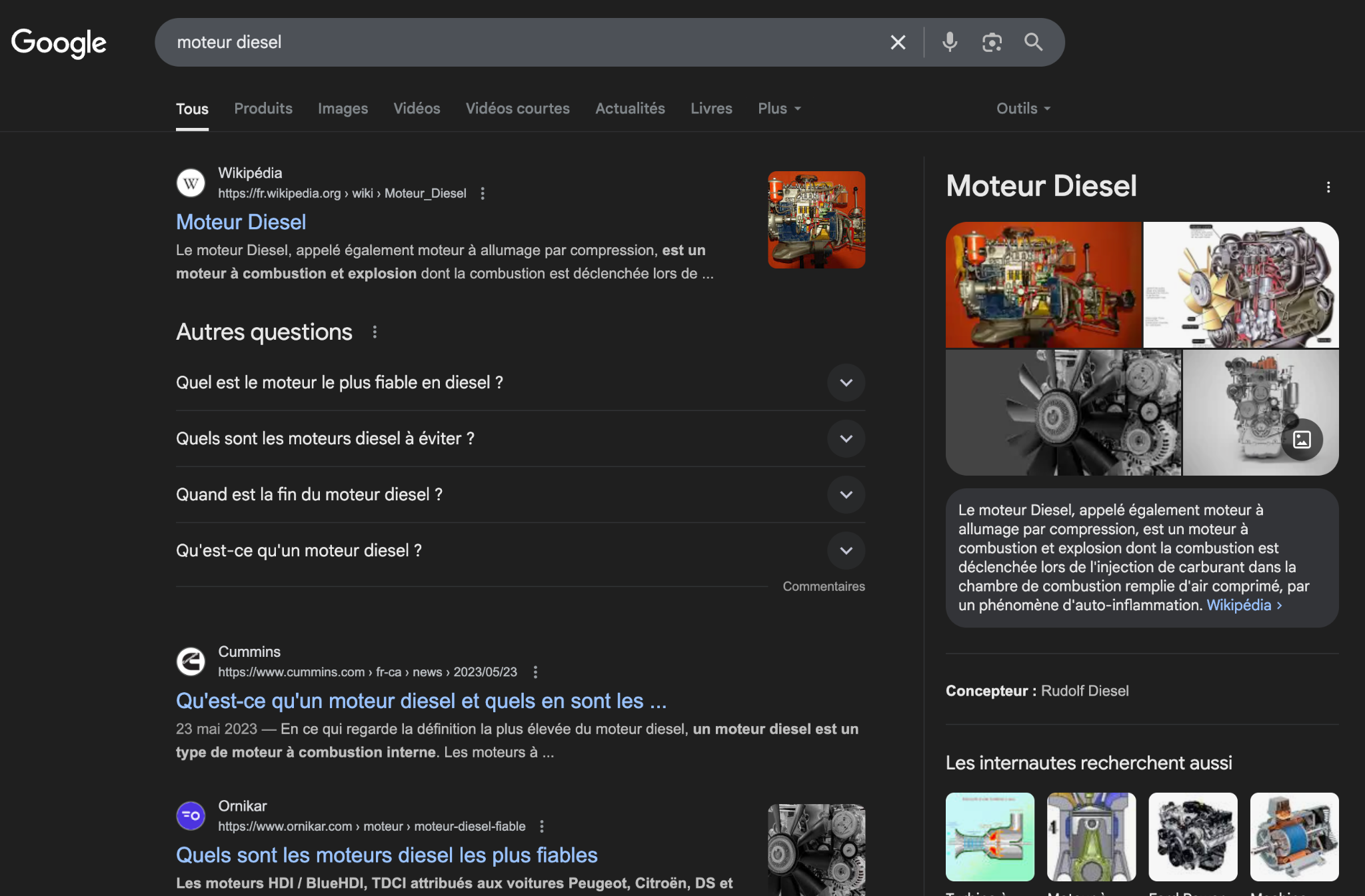Screen dimensions: 1365x896
Task: Switch to the Images tab
Action: coord(343,109)
